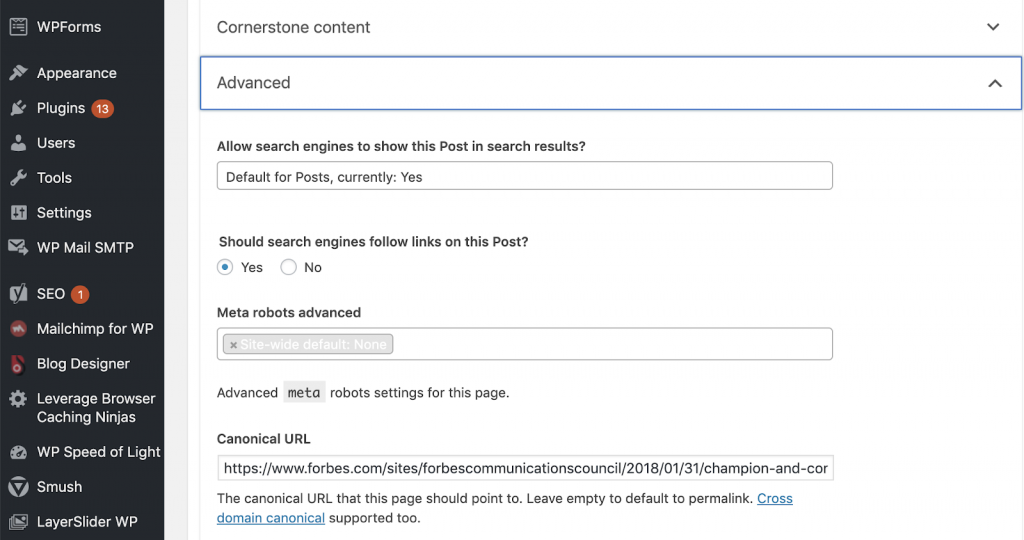Select No for following links
1024x540 pixels.
coord(289,267)
